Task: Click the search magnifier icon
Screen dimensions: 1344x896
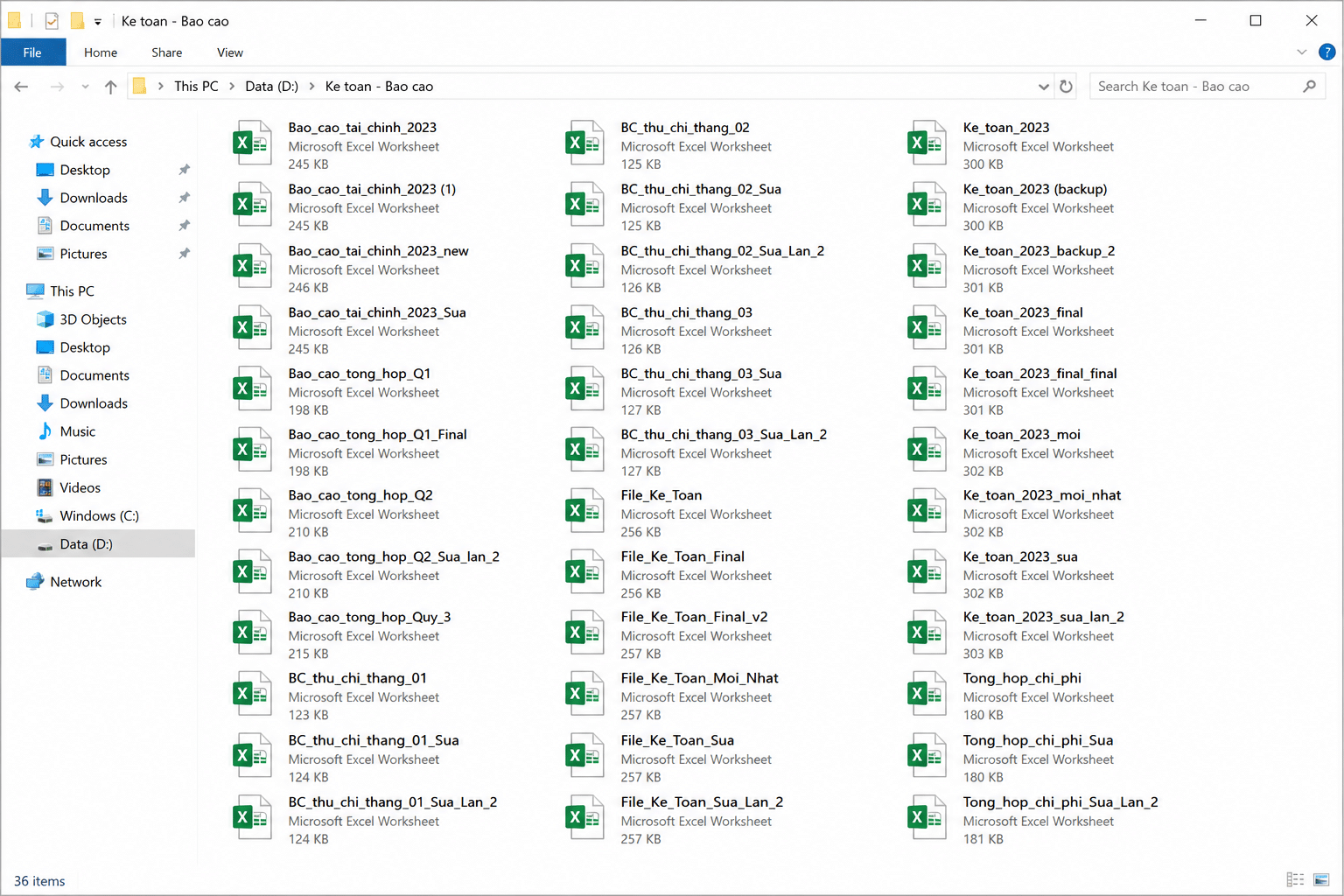Action: [x=1309, y=86]
